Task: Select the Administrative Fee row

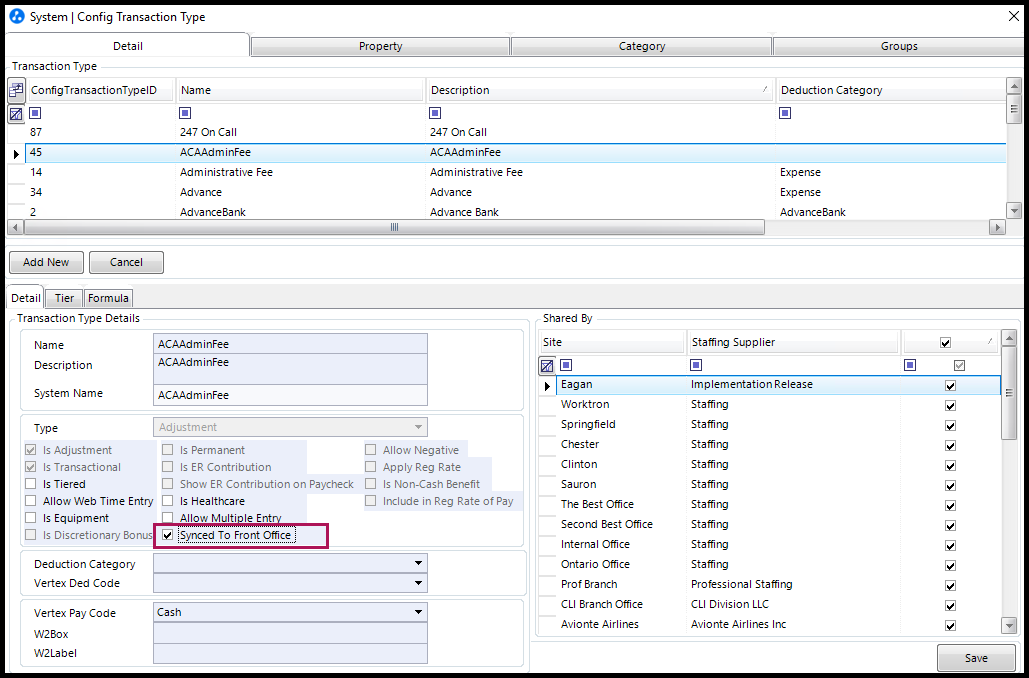Action: pyautogui.click(x=515, y=173)
